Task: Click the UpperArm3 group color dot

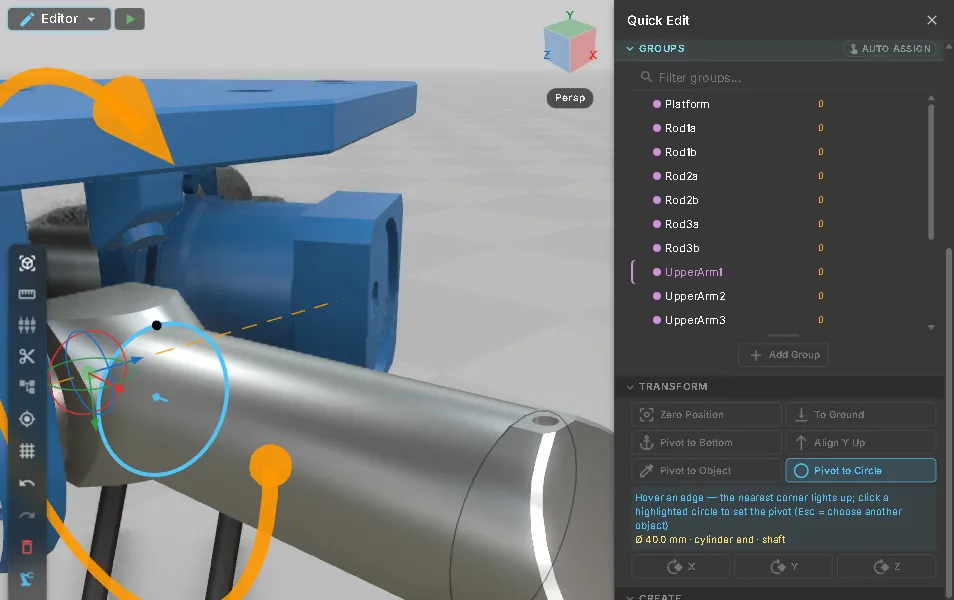Action: (x=656, y=320)
